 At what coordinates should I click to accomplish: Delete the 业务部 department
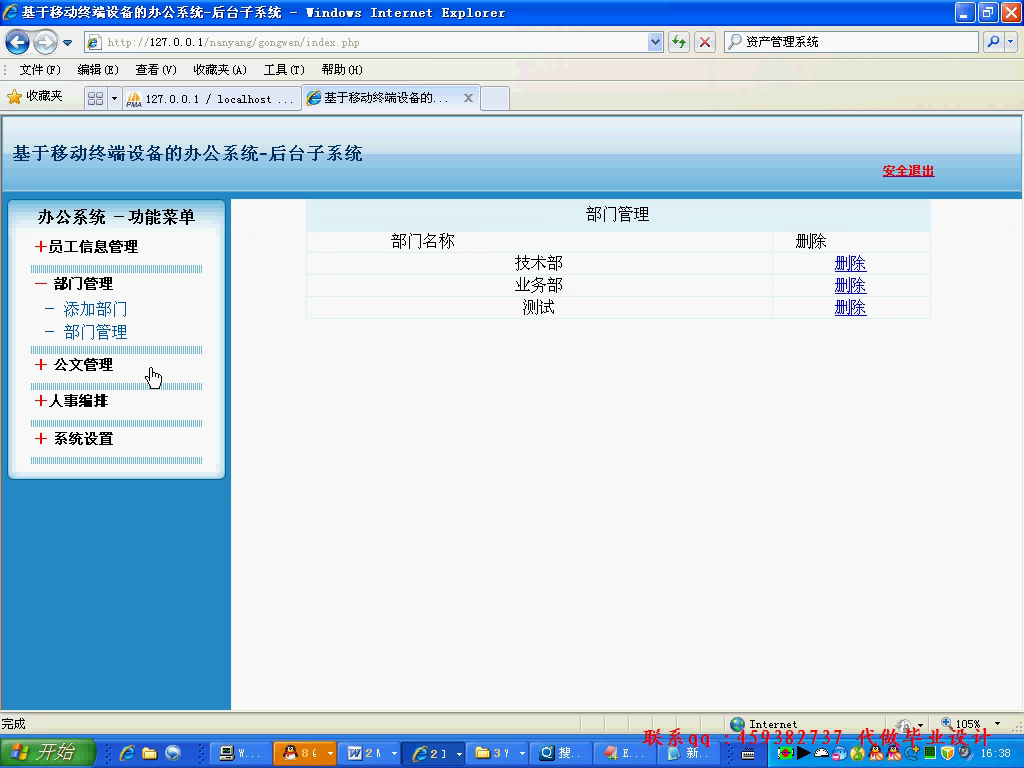pos(850,286)
